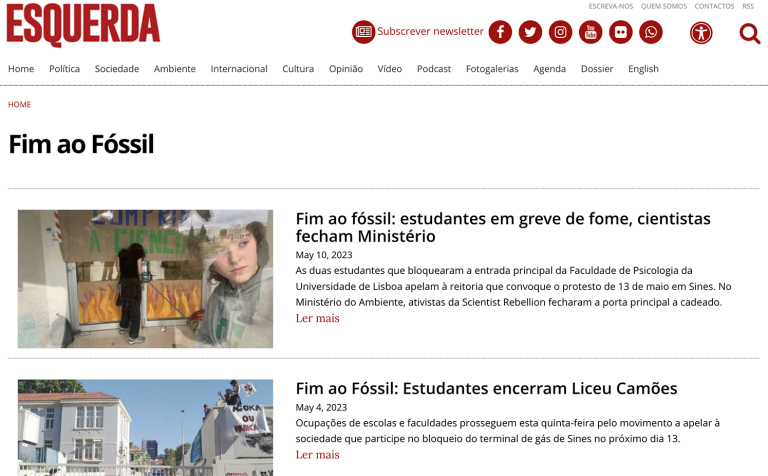Click the HOME breadcrumb link
768x476 pixels.
[20, 104]
